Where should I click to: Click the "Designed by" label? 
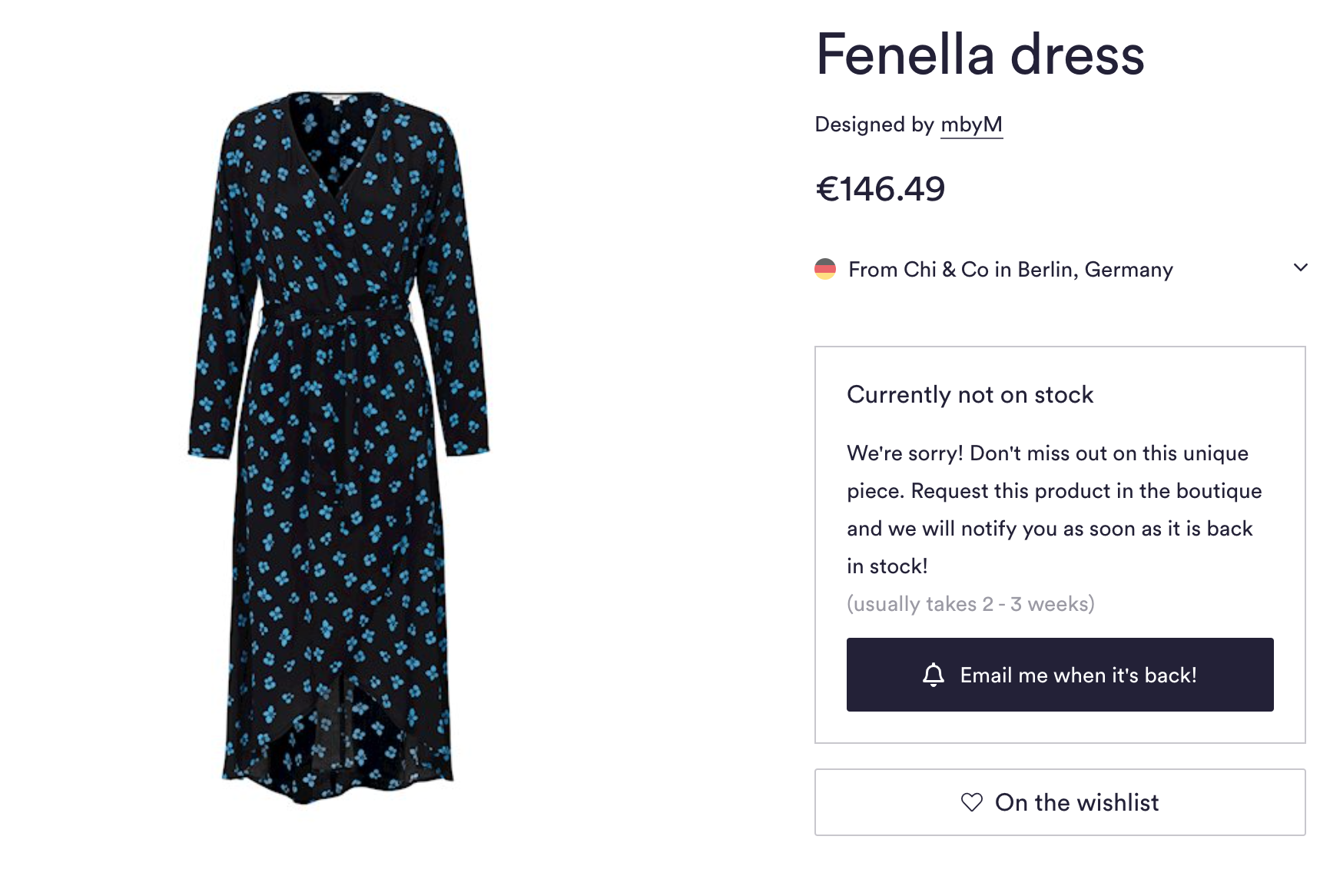coord(874,124)
